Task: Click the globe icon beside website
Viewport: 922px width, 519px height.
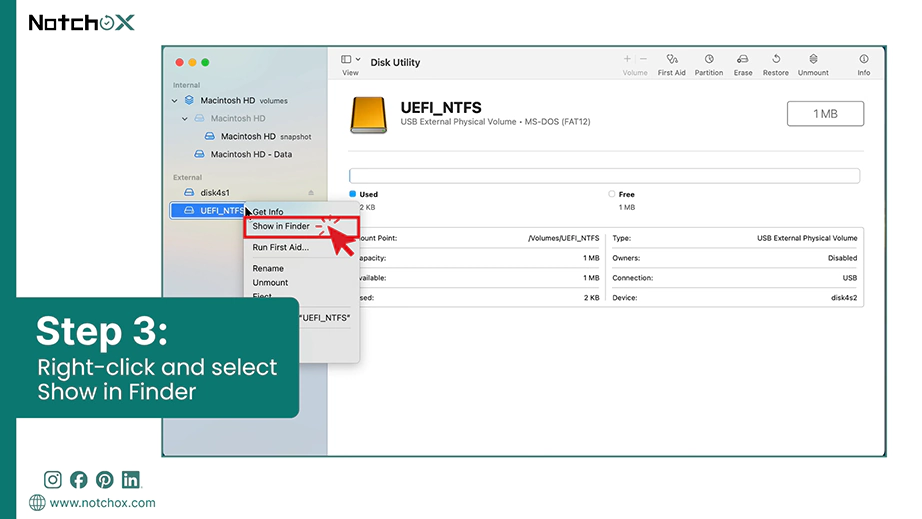Action: [x=37, y=503]
